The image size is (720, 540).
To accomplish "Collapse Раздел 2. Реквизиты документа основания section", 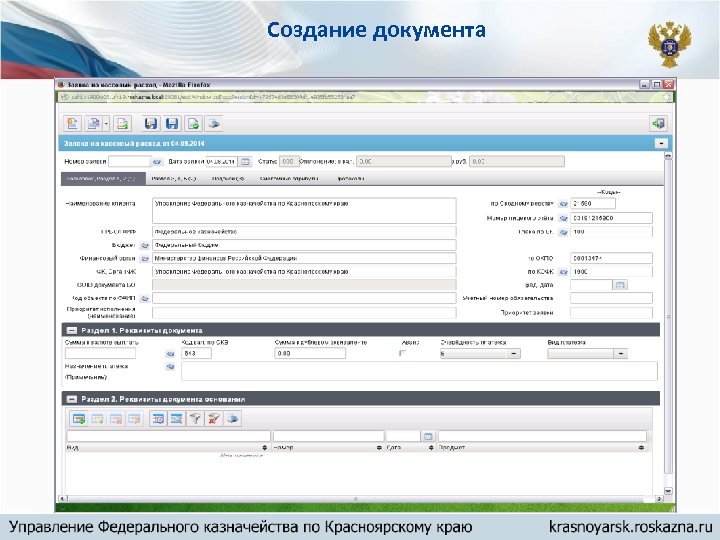I will pyautogui.click(x=72, y=399).
